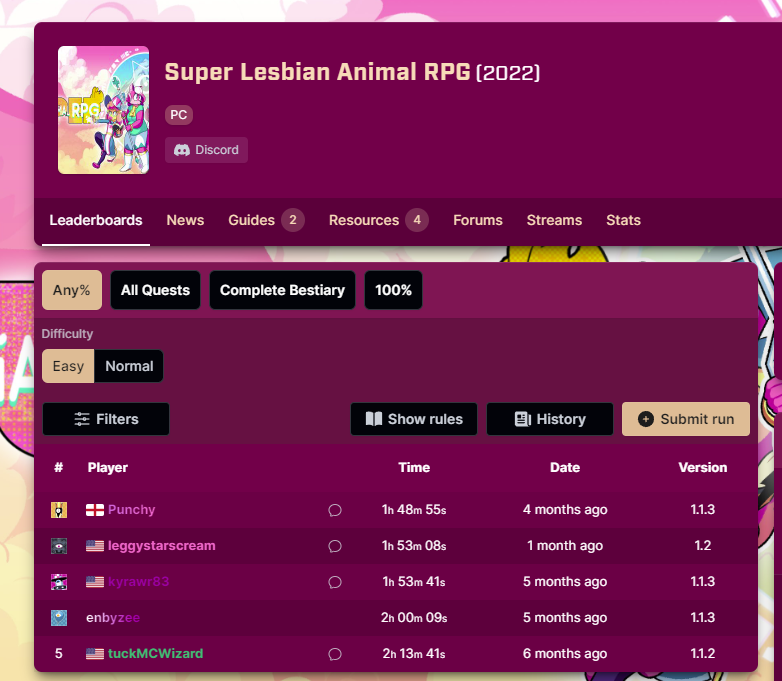
Task: Click US flag next to tuckMCWizard
Action: tap(95, 654)
